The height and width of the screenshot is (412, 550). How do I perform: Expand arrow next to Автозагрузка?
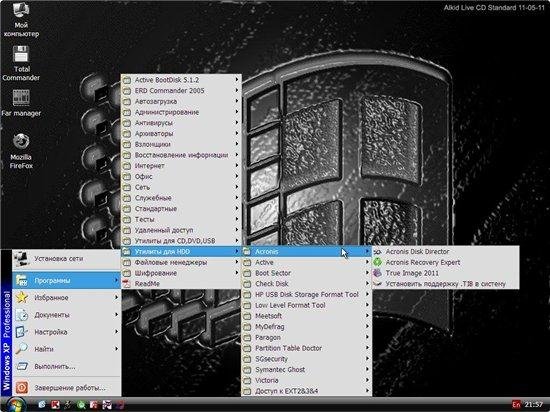(237, 101)
